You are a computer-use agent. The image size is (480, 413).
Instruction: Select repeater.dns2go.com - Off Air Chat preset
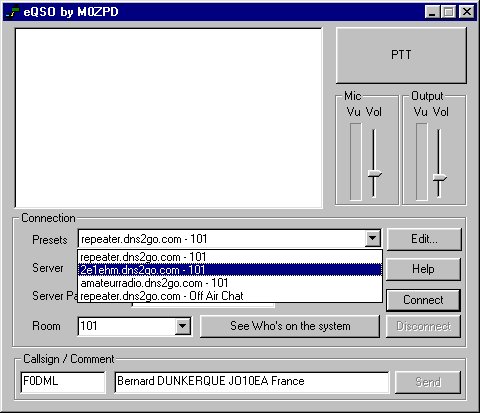[x=230, y=296]
